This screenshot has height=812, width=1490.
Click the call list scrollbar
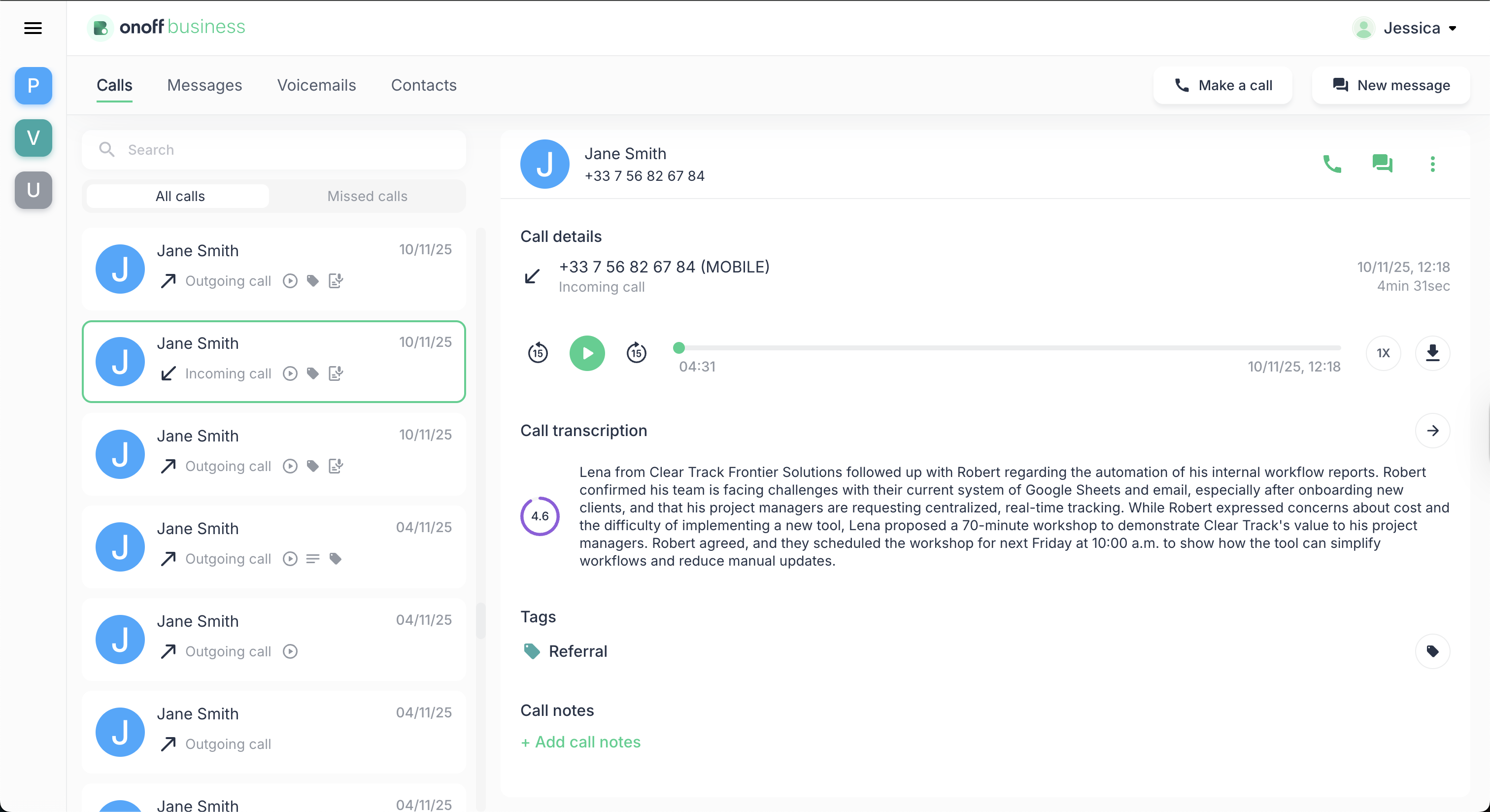tap(481, 621)
